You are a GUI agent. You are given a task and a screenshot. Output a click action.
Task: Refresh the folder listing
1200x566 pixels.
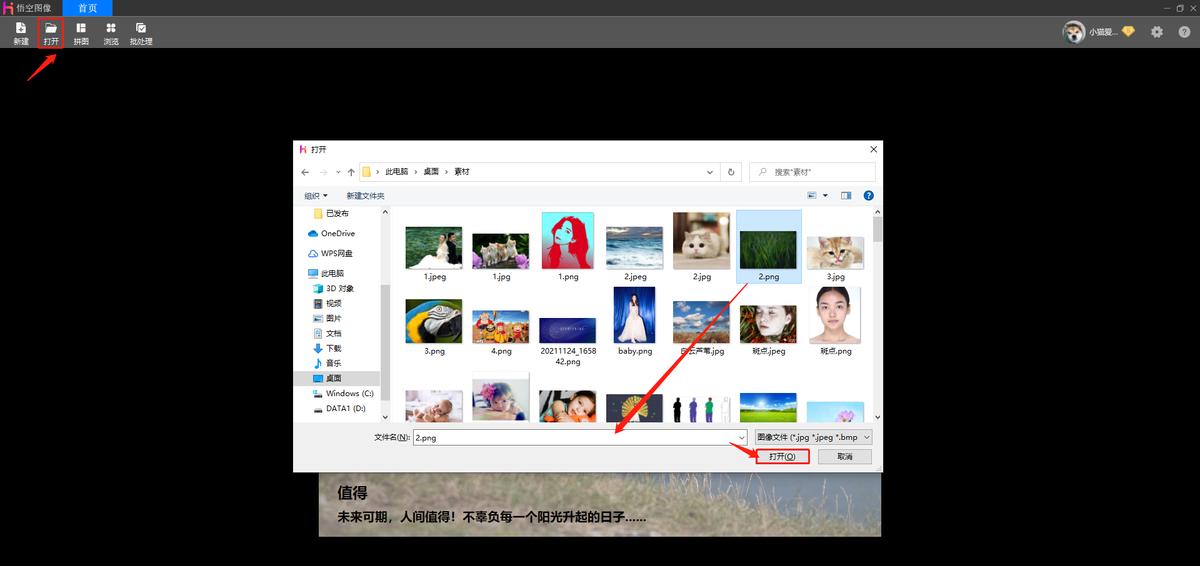tap(732, 172)
